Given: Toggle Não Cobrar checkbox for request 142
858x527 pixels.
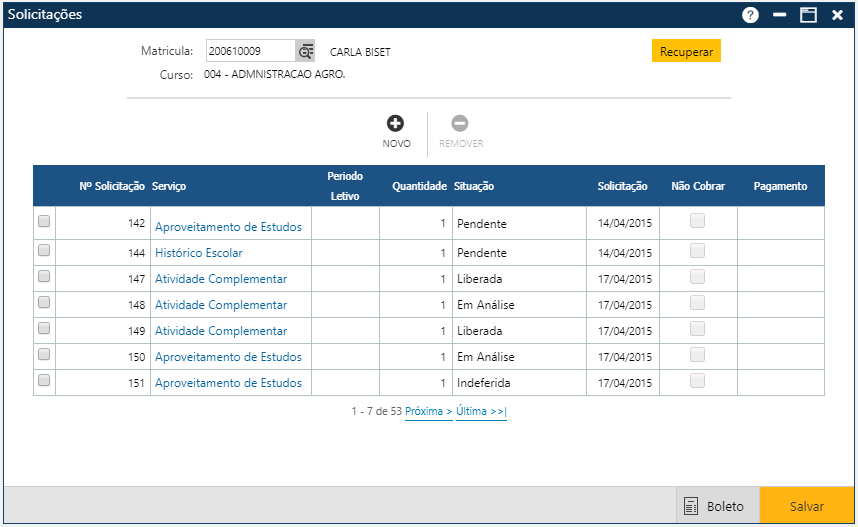Looking at the screenshot, I should coord(697,221).
